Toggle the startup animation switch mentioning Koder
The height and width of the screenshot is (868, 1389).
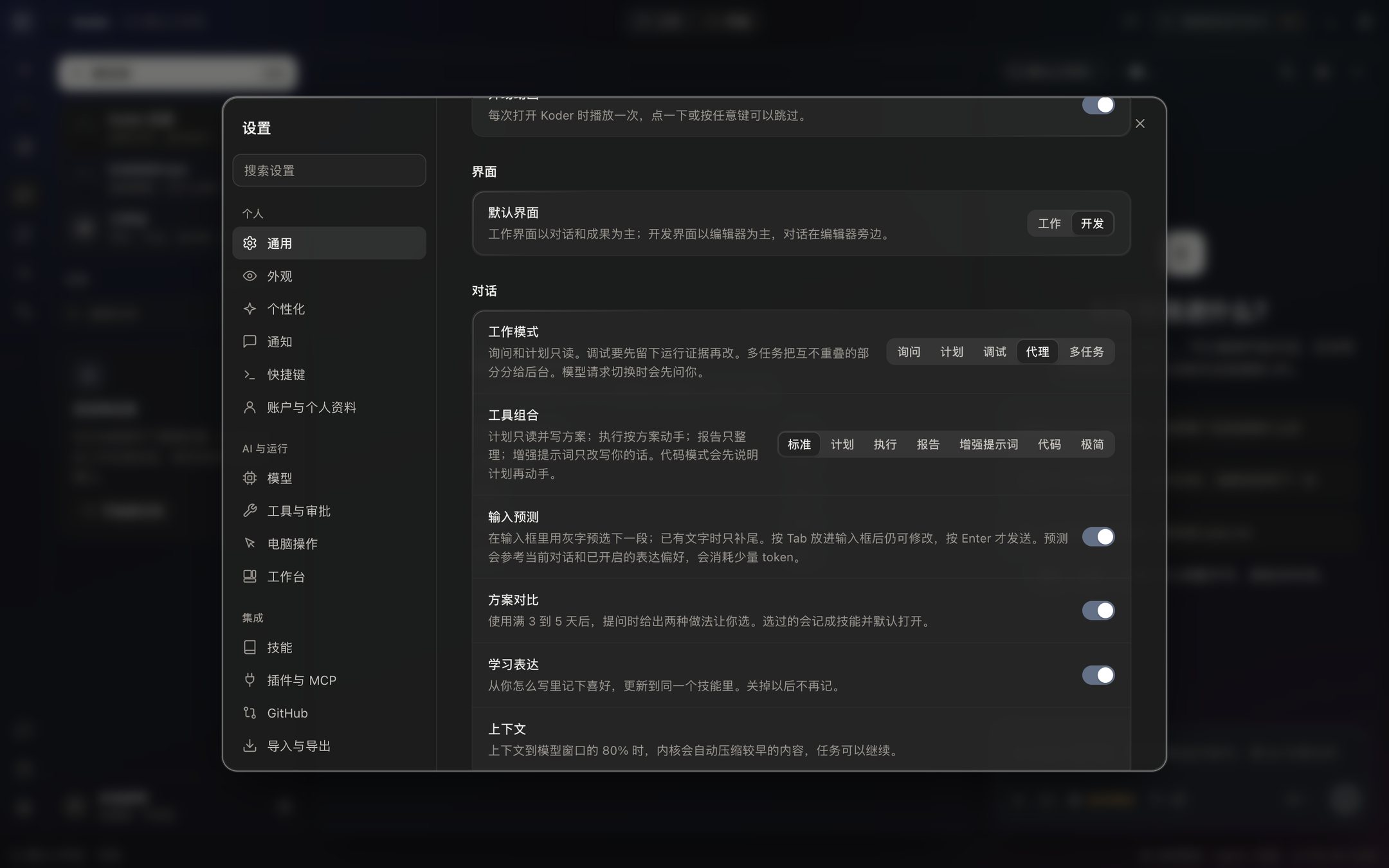coord(1098,105)
